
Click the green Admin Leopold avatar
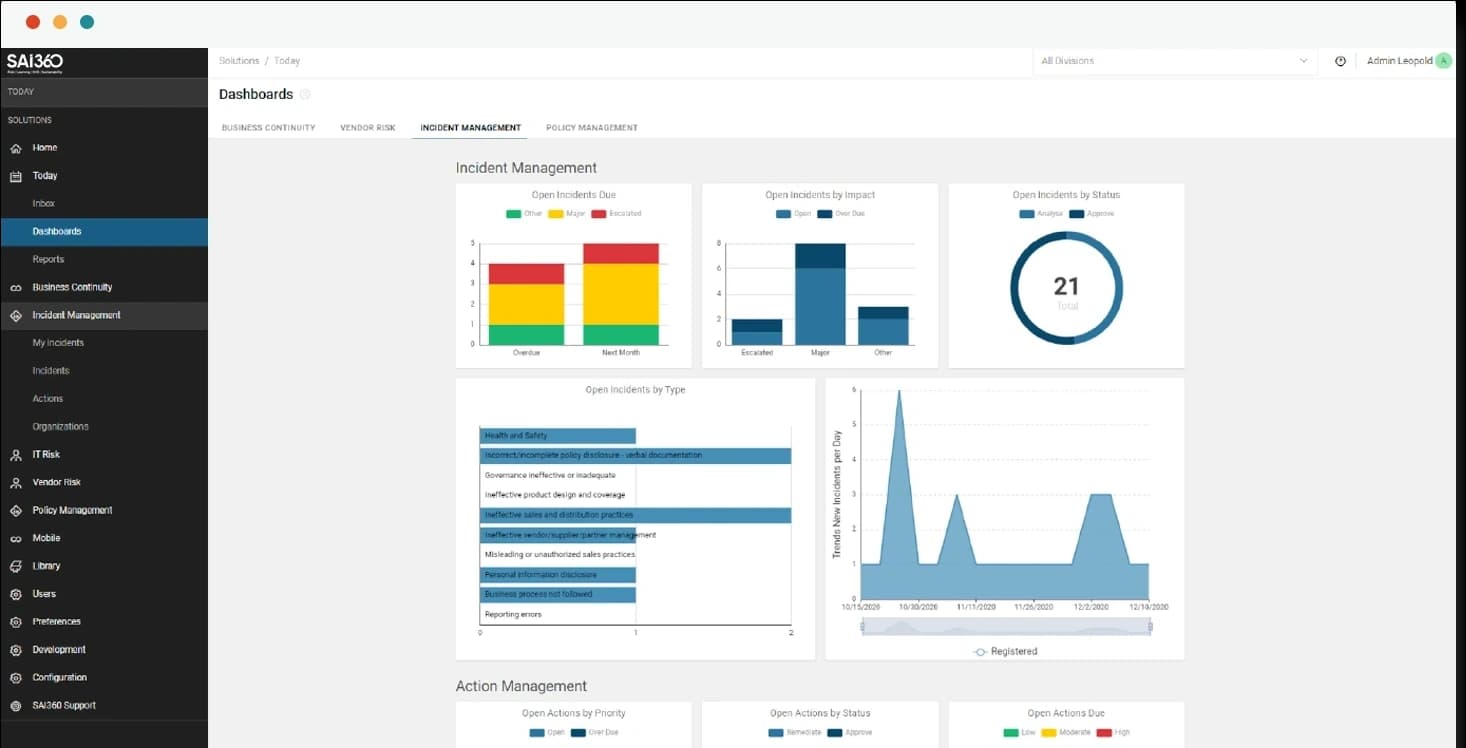point(1443,61)
